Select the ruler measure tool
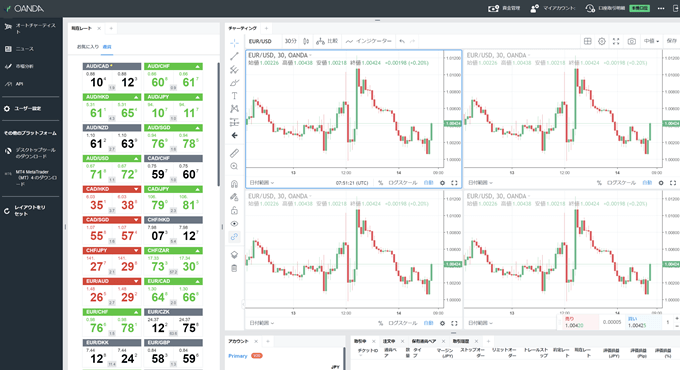Image resolution: width=680 pixels, height=370 pixels. click(234, 153)
